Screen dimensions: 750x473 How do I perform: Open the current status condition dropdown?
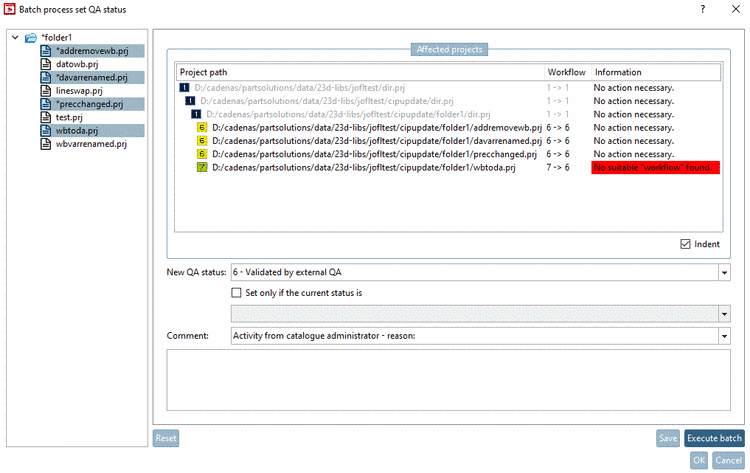724,314
